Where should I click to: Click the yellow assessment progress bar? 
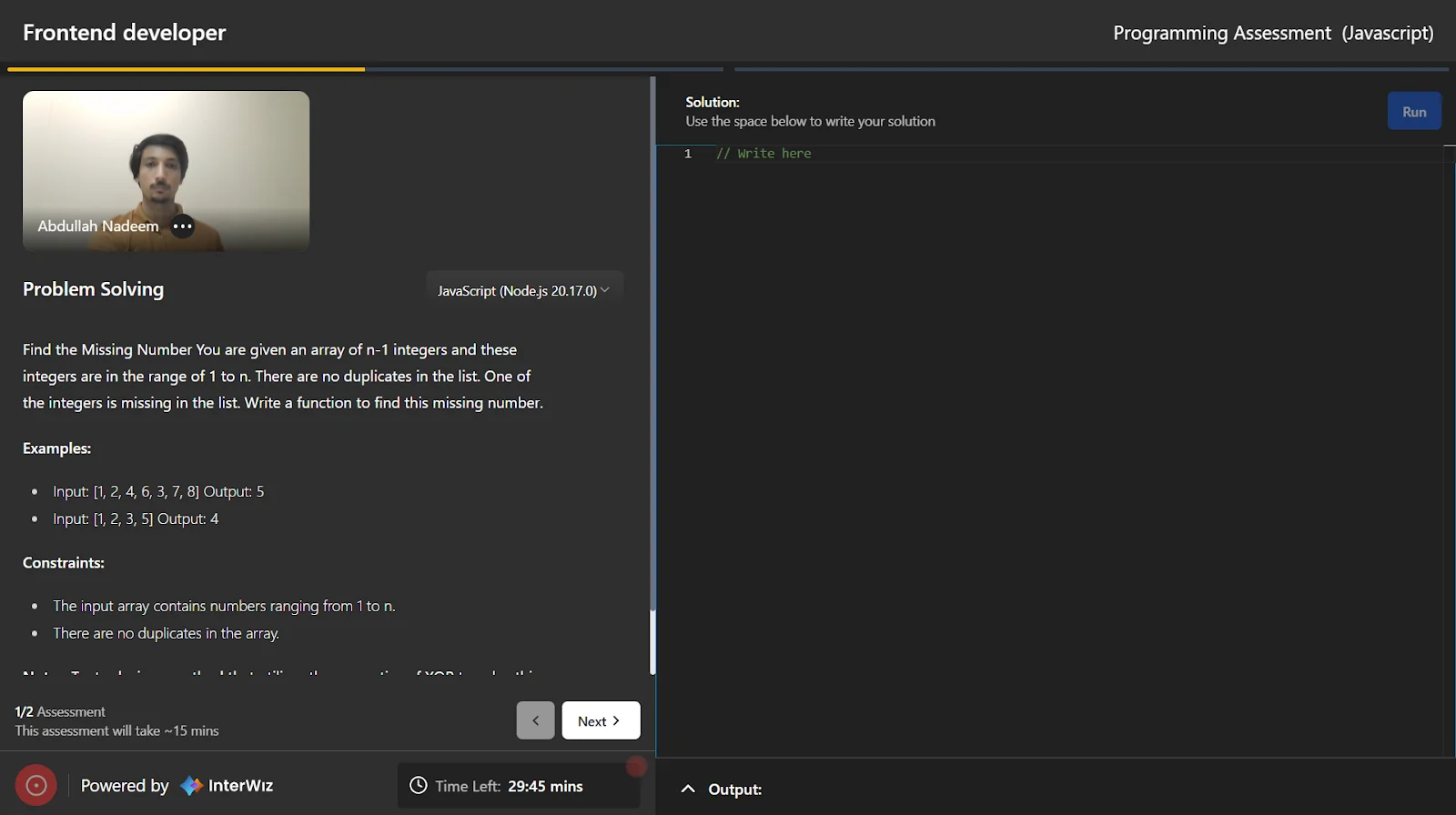click(x=186, y=69)
